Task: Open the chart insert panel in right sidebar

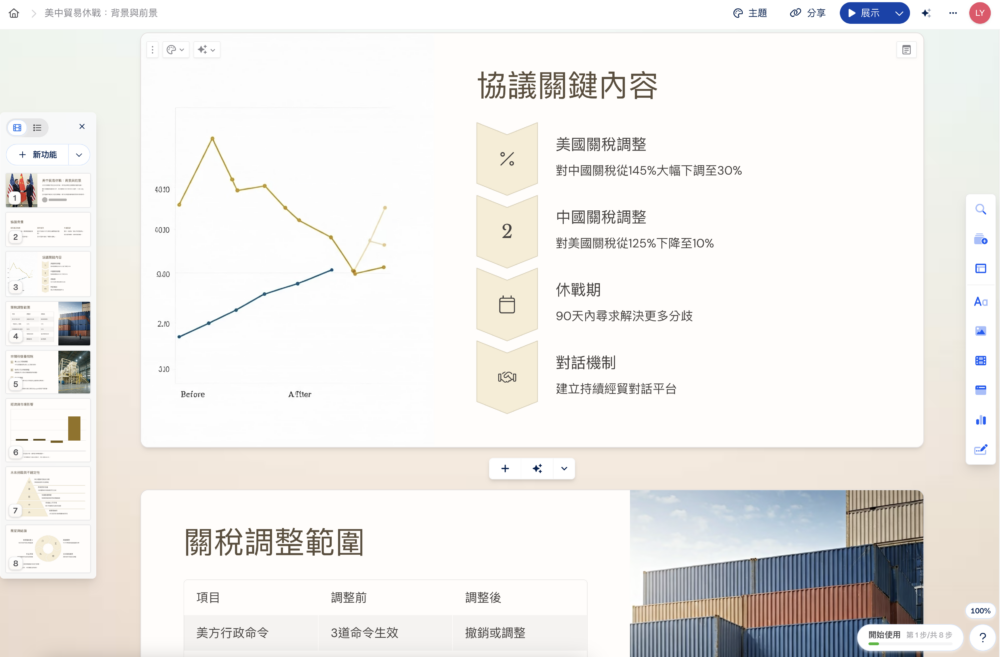Action: [x=980, y=419]
